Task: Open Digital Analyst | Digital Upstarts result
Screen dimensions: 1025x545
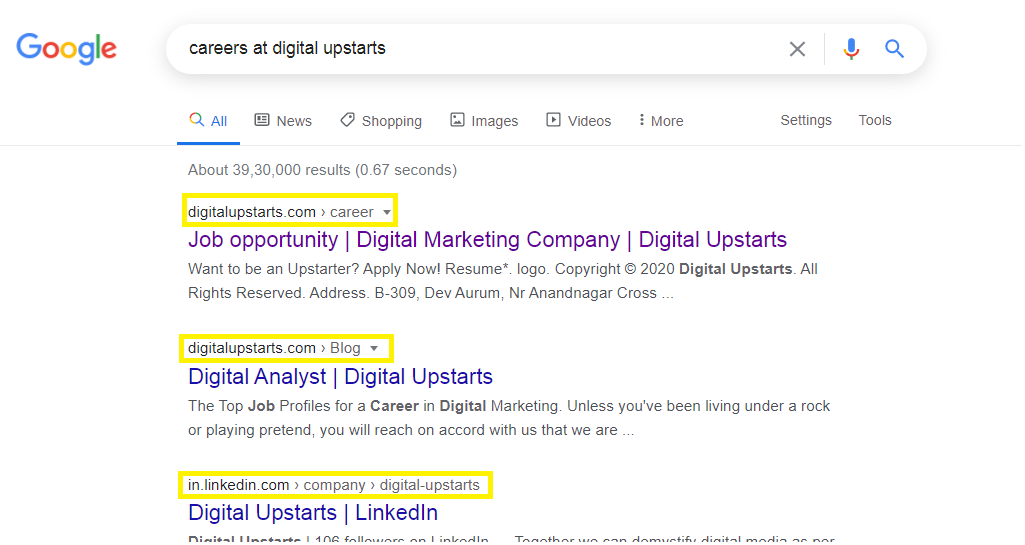Action: click(x=340, y=376)
